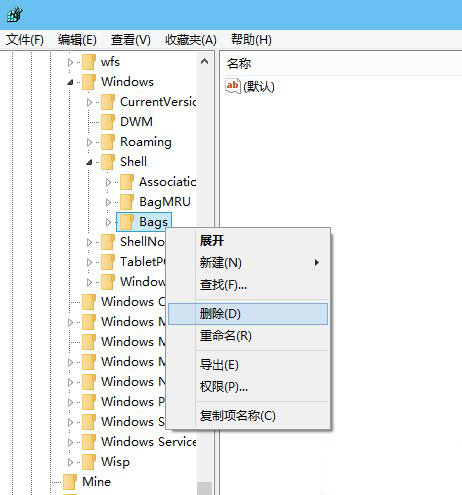The height and width of the screenshot is (495, 462).
Task: Select the Mine tree item
Action: pos(96,482)
